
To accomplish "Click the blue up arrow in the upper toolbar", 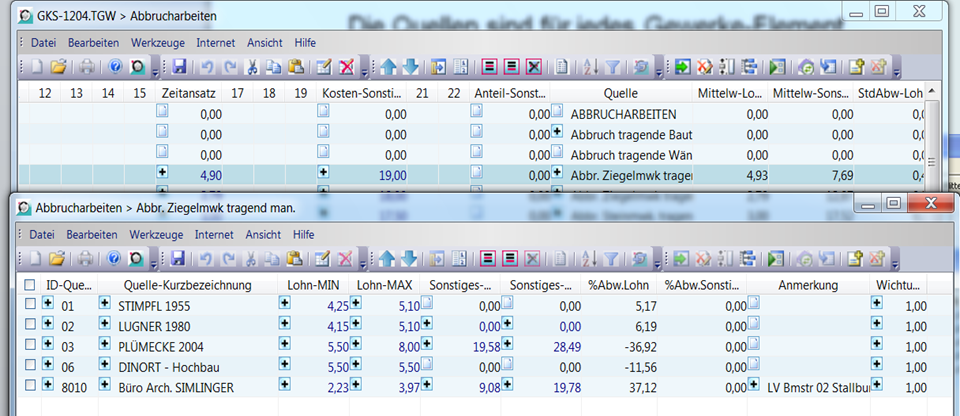I will tap(389, 67).
